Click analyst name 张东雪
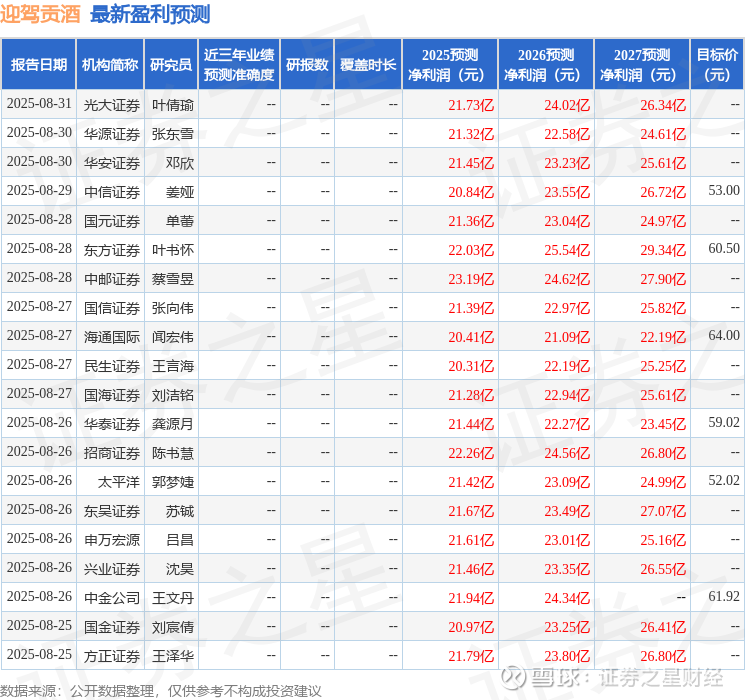This screenshot has height=700, width=745. coord(173,134)
